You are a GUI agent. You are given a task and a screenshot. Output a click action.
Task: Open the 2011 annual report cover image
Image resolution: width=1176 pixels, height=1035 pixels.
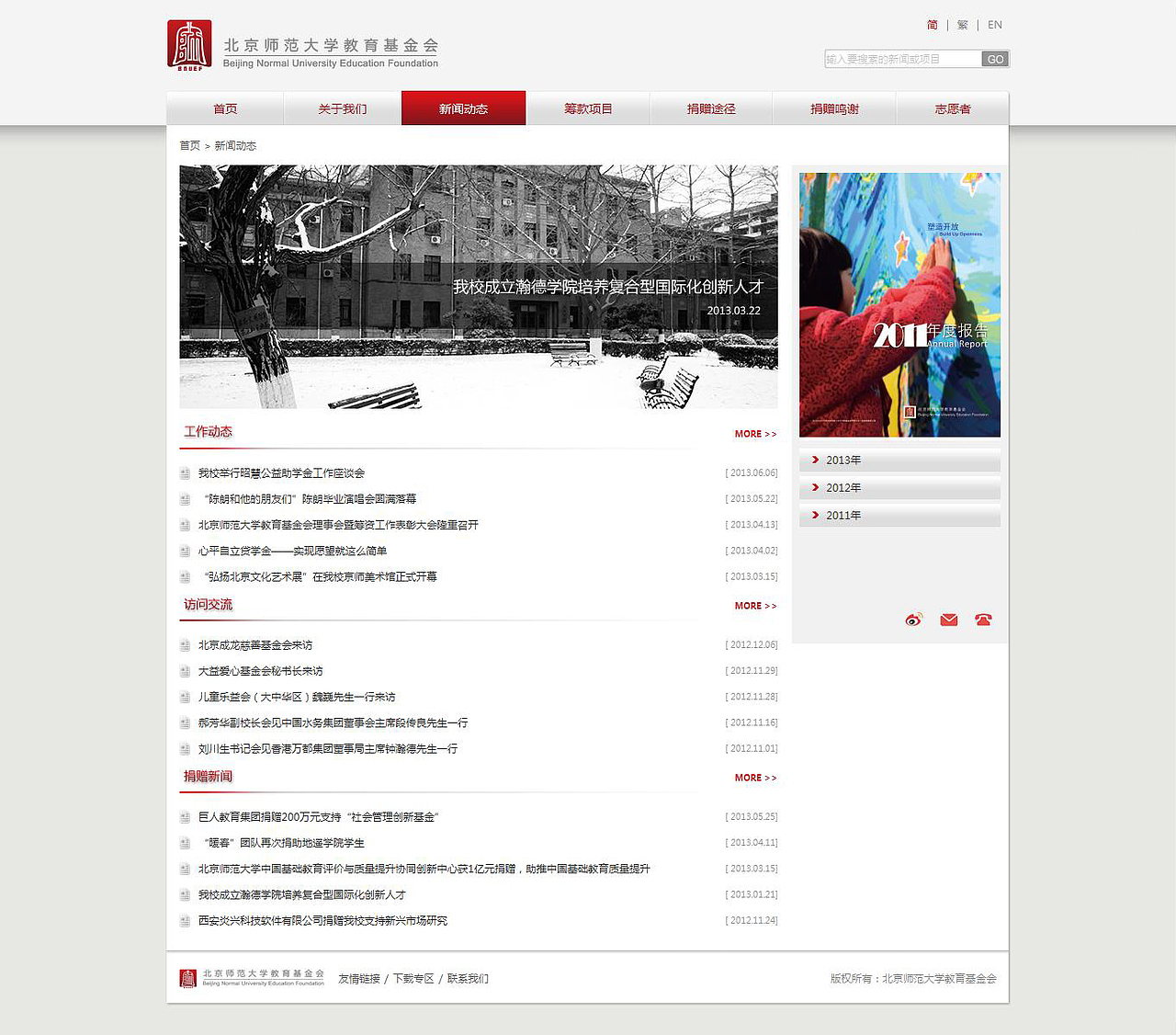point(899,304)
